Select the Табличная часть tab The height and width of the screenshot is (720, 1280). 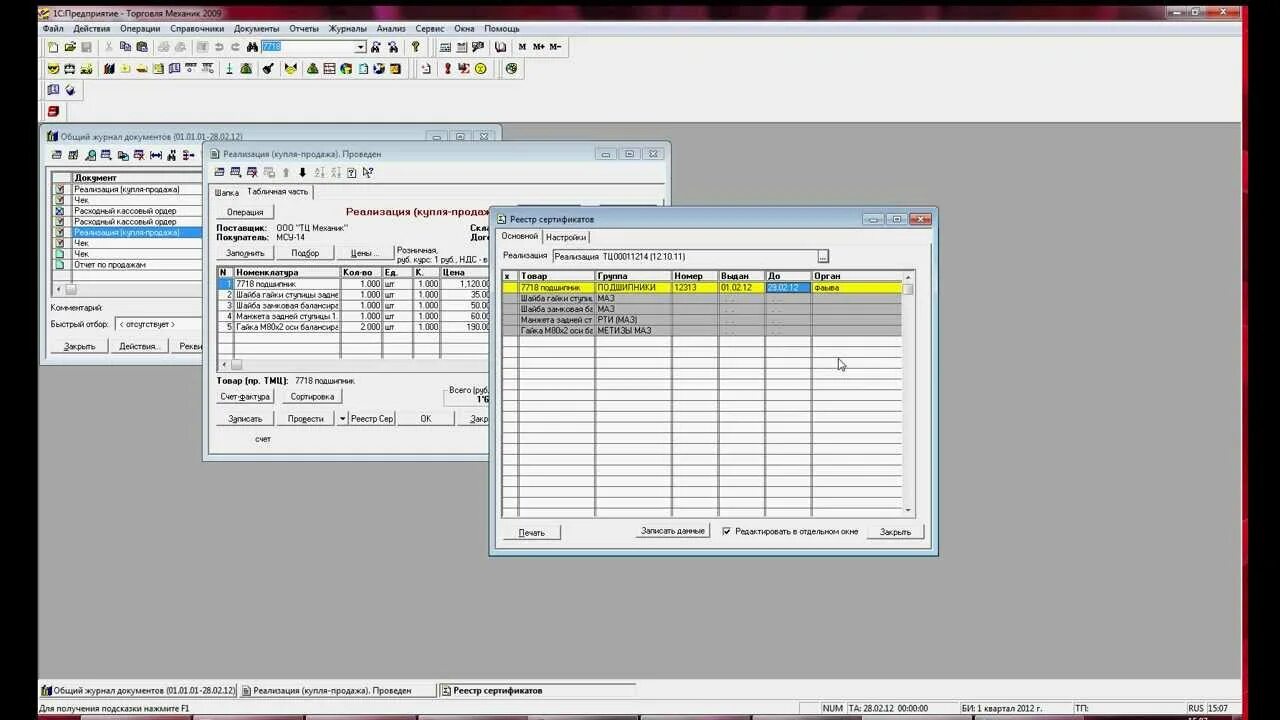pos(278,191)
